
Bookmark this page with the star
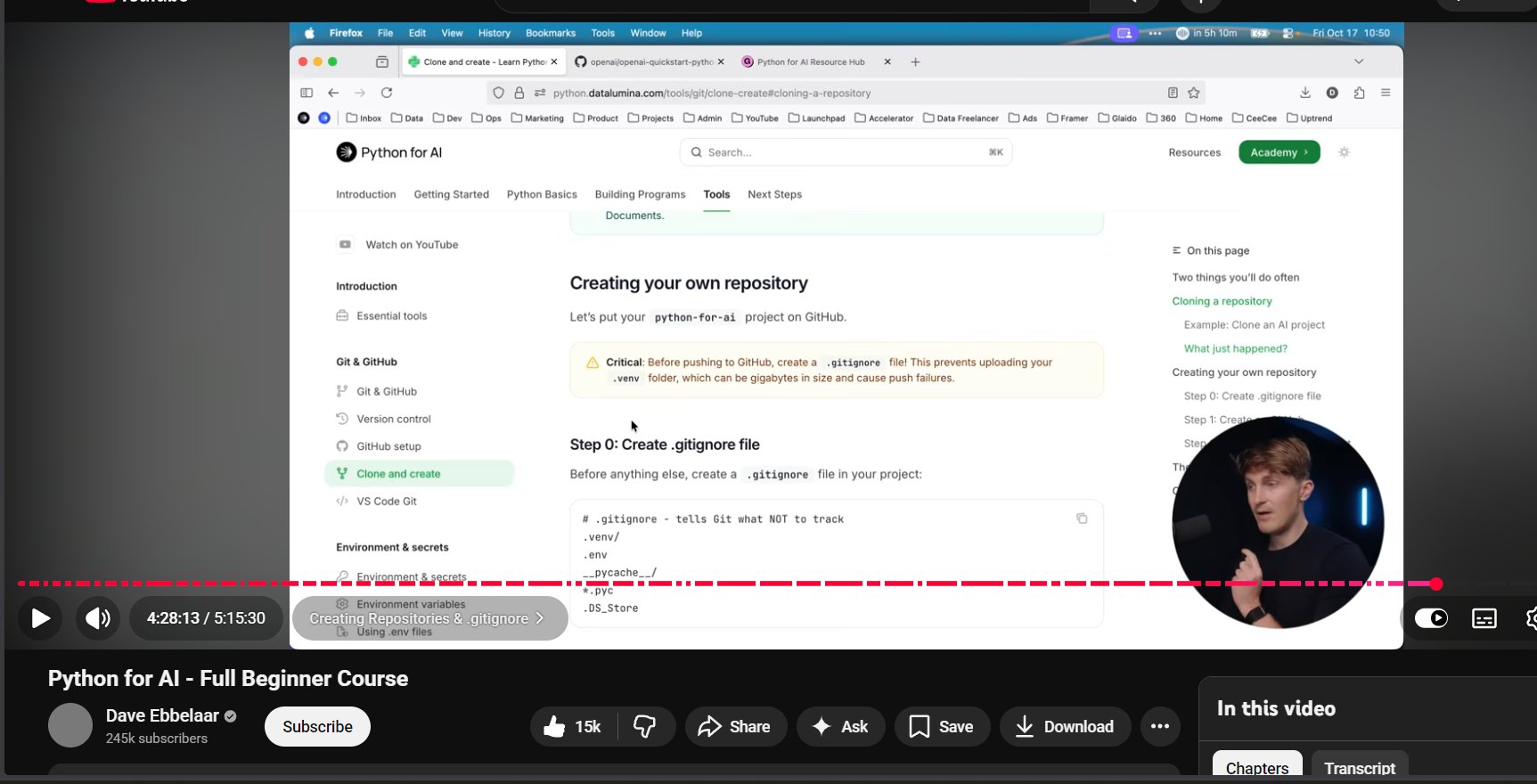point(1194,93)
